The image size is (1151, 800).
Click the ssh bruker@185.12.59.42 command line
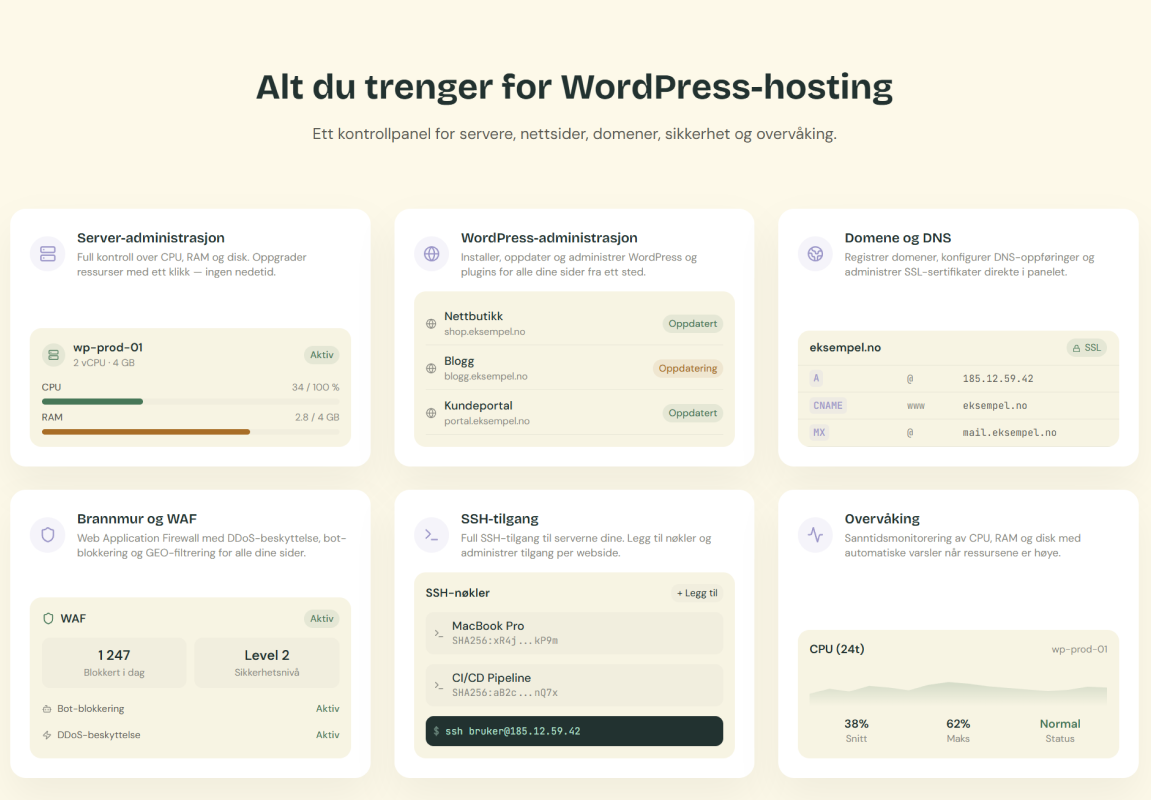tap(573, 731)
